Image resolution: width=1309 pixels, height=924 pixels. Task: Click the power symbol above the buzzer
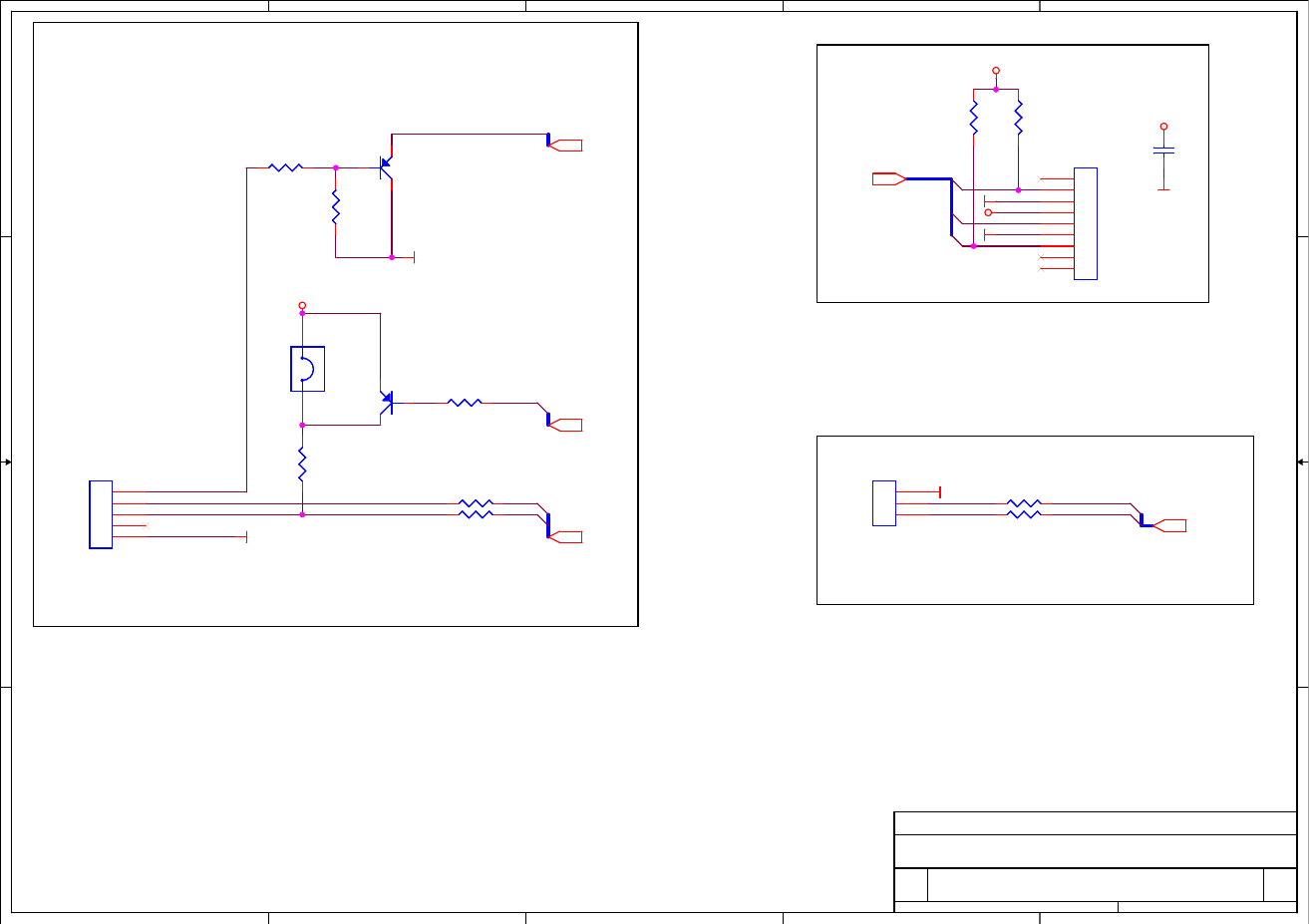click(302, 306)
